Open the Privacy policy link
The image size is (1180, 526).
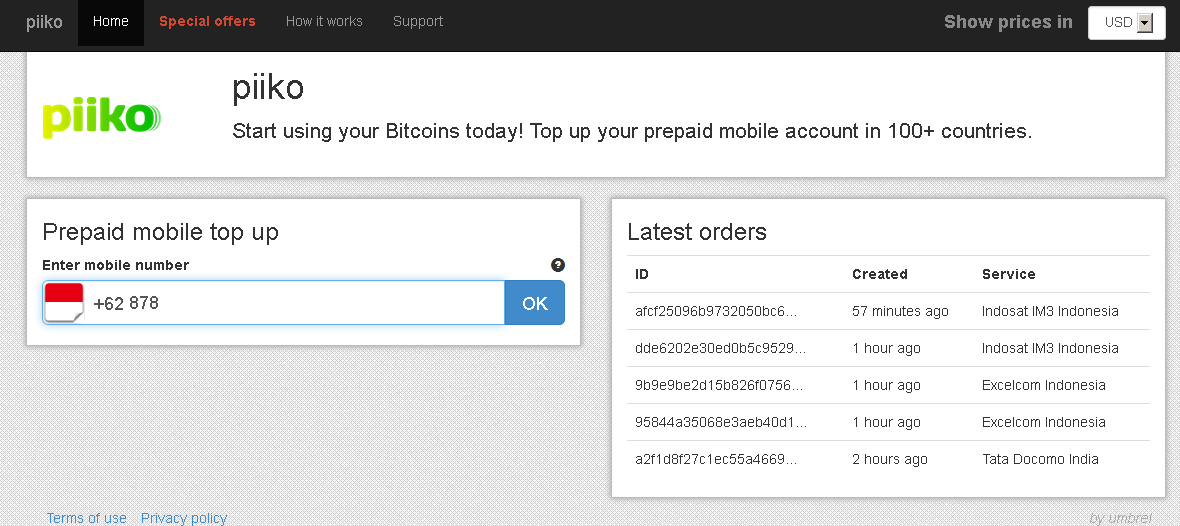pyautogui.click(x=184, y=518)
